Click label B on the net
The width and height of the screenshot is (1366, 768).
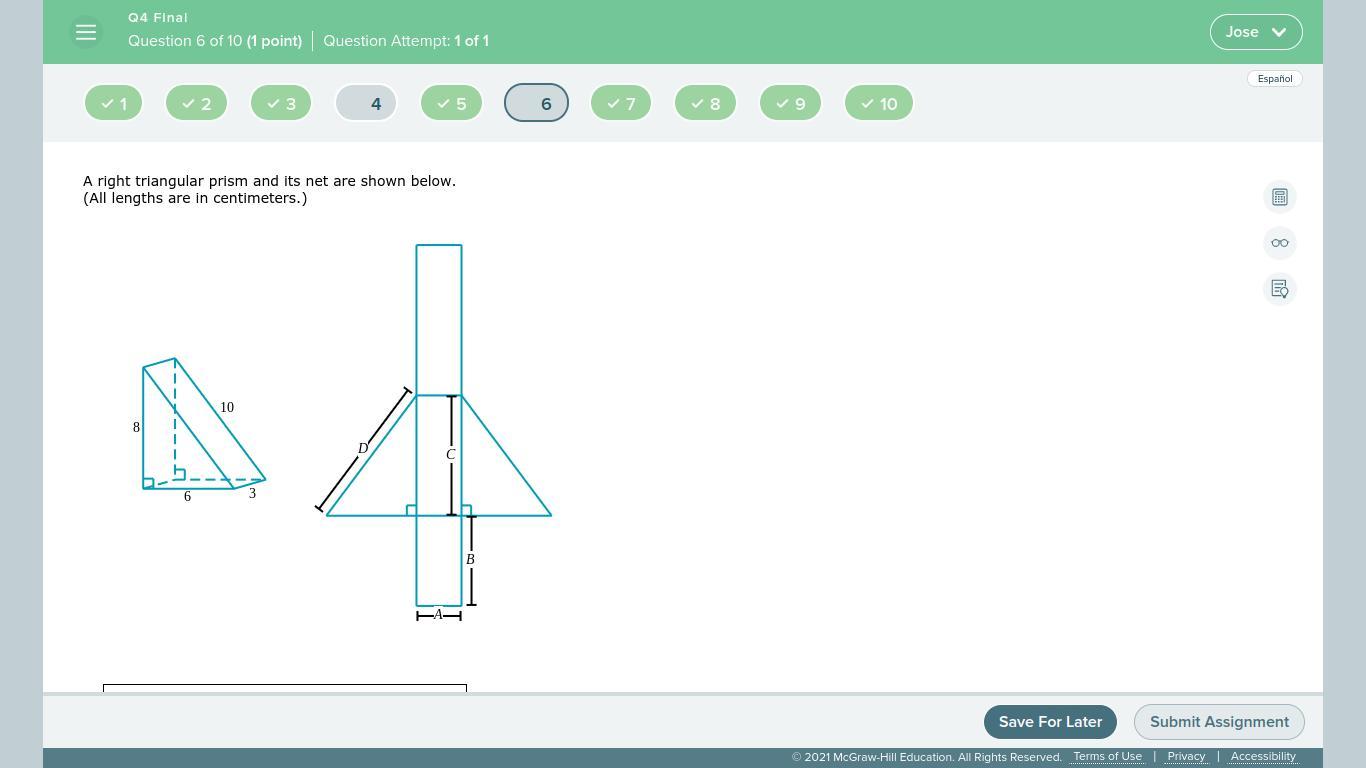pos(470,560)
